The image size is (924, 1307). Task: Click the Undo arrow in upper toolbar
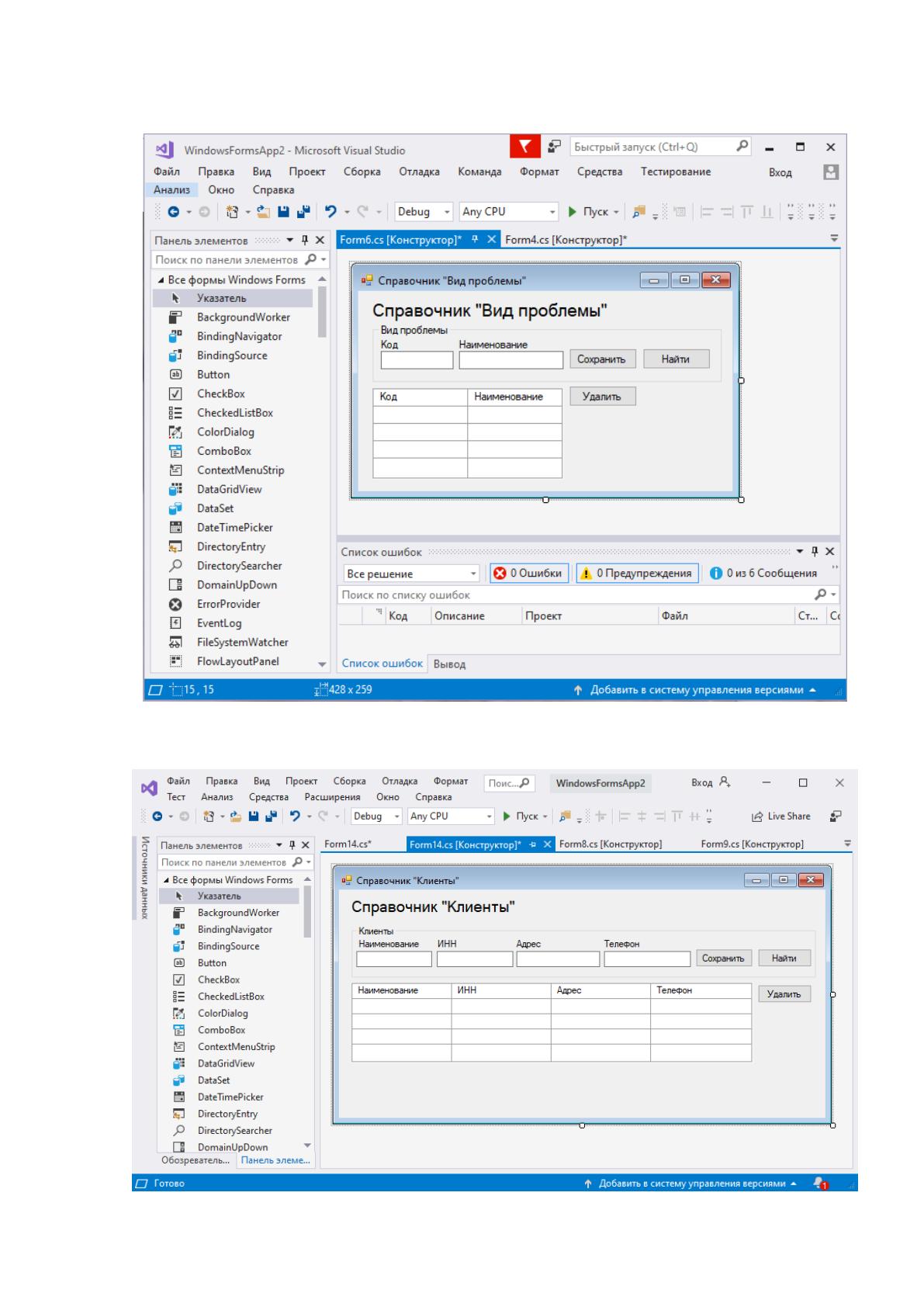pos(330,211)
